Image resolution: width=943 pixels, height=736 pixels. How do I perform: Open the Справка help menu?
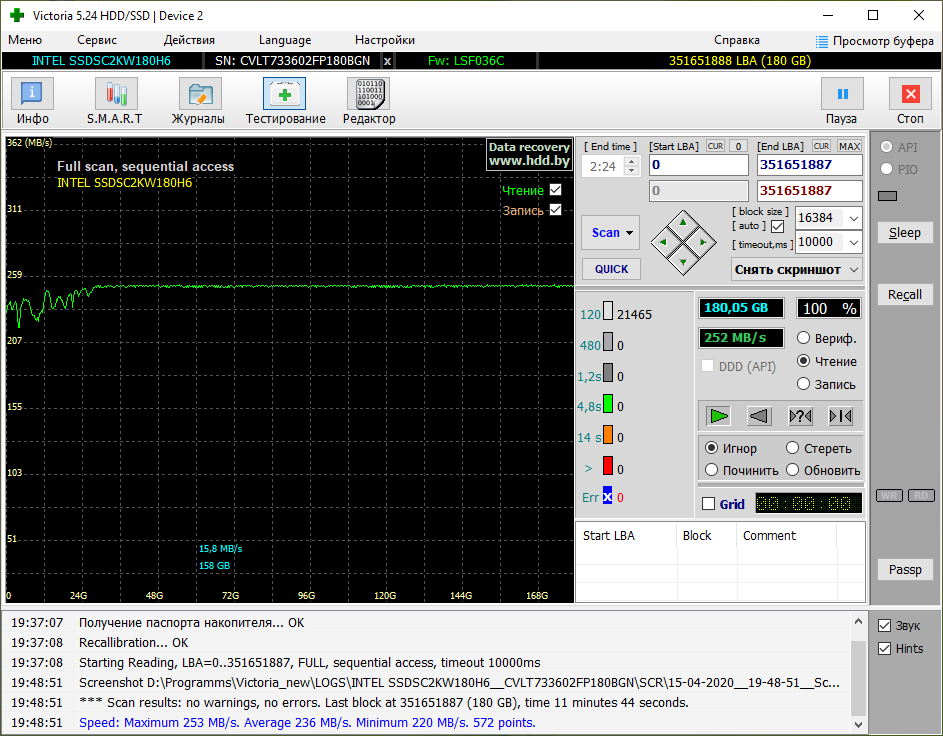tap(737, 40)
